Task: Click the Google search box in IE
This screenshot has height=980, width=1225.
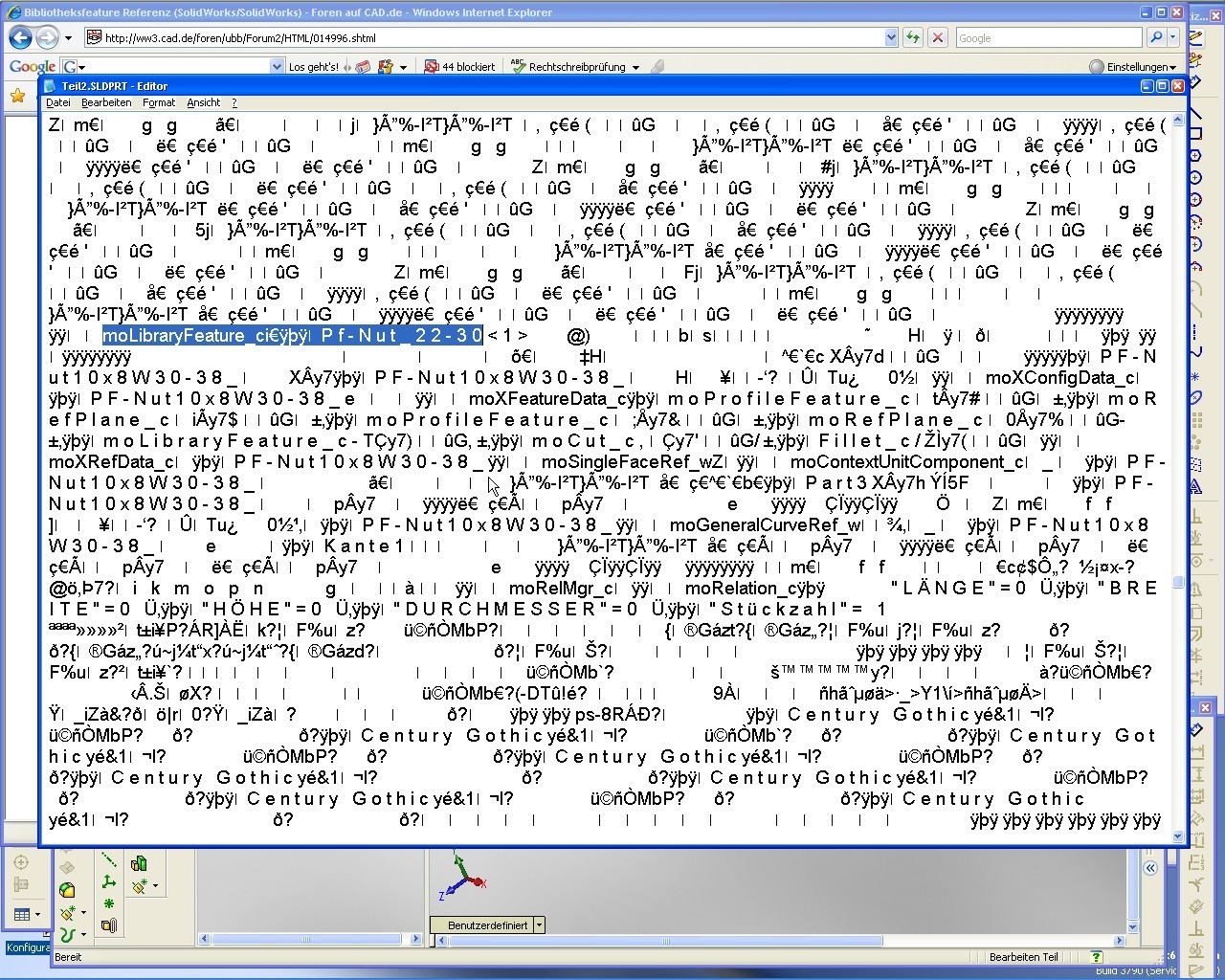Action: [1048, 38]
